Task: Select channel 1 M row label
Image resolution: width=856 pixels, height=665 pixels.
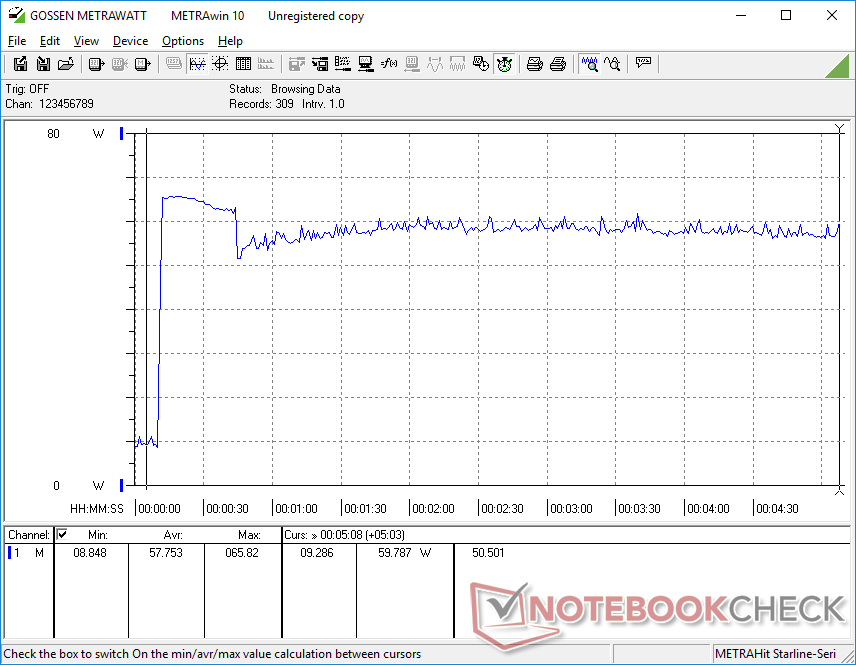Action: pyautogui.click(x=28, y=553)
